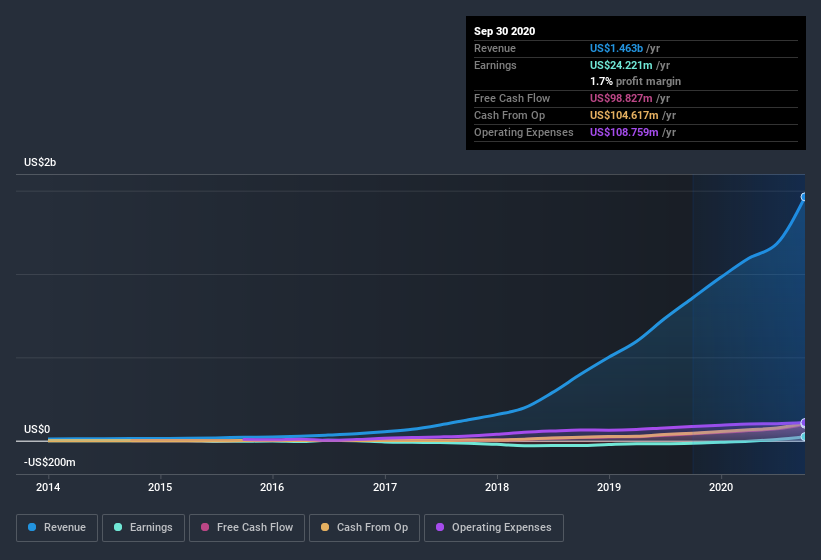Viewport: 821px width, 560px height.
Task: Click the Sep 30 2020 tooltip date
Action: pyautogui.click(x=505, y=31)
